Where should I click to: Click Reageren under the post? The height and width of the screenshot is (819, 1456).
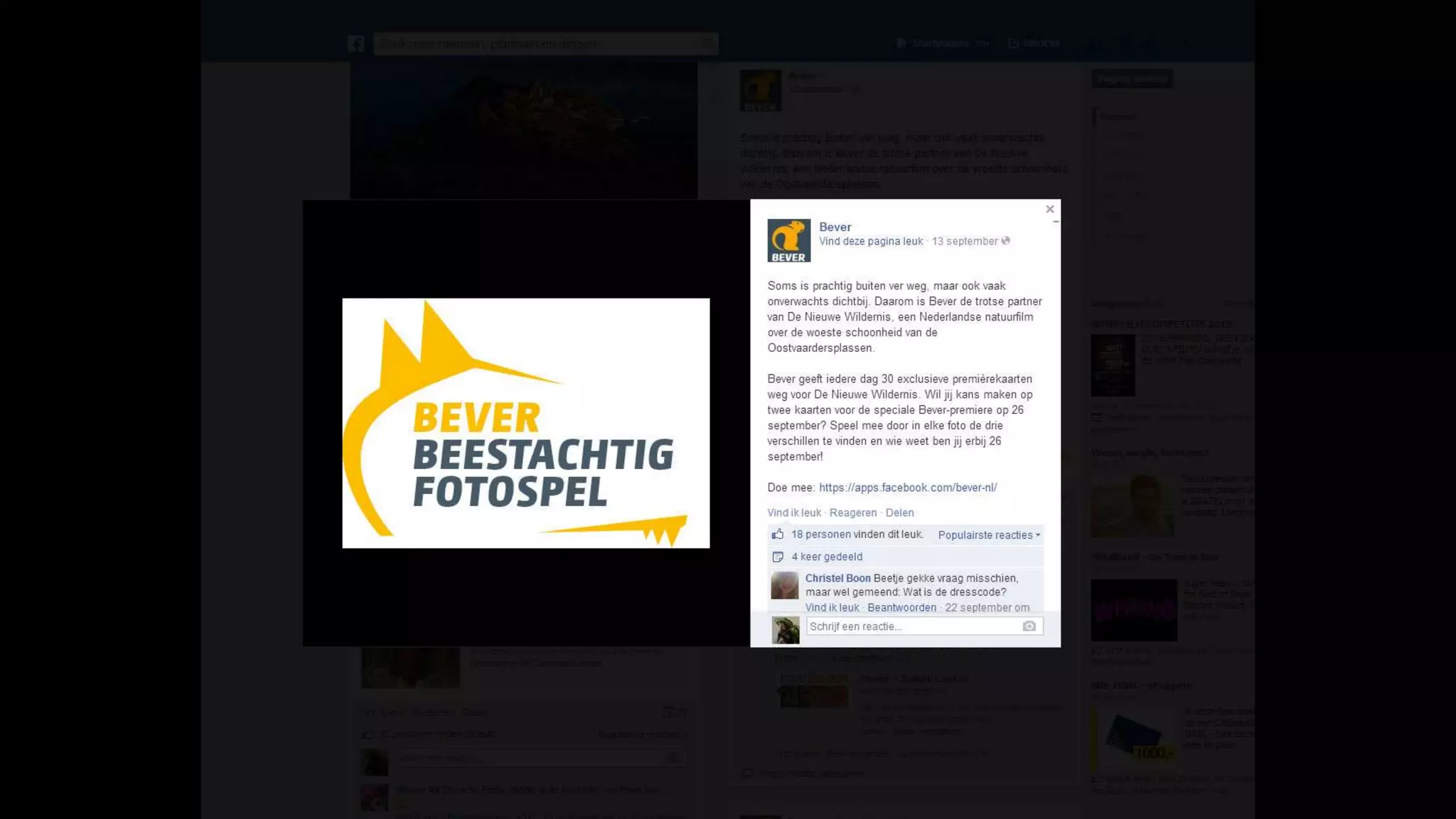(x=853, y=513)
